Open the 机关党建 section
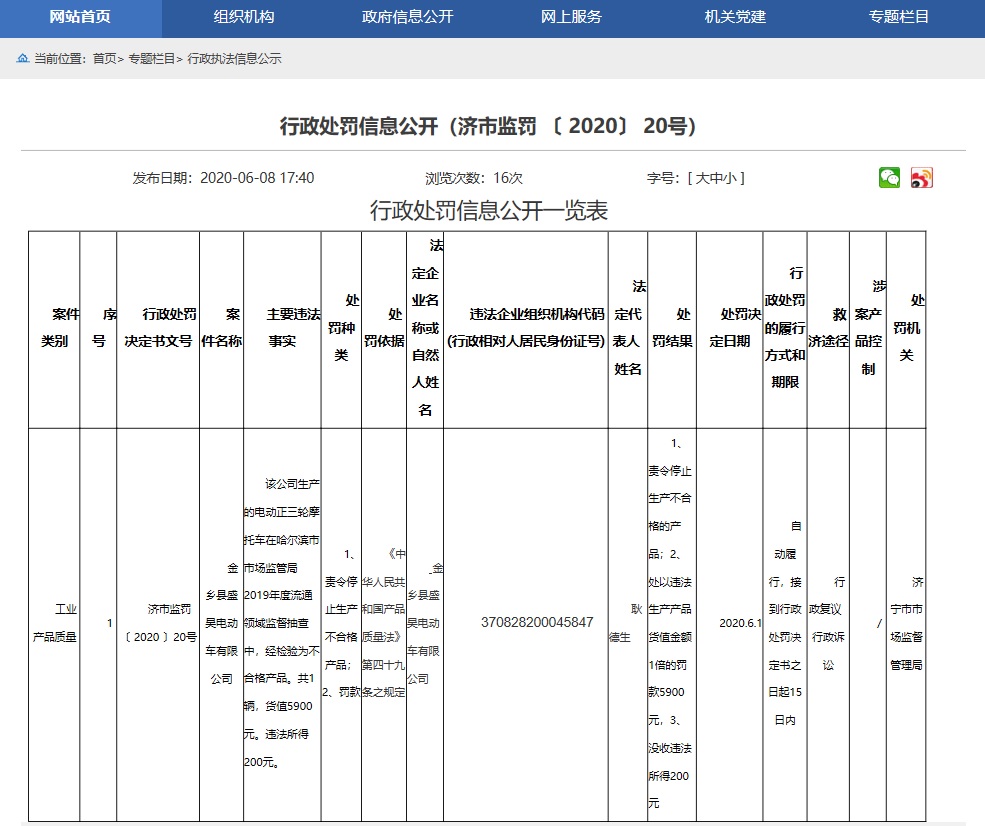The width and height of the screenshot is (985, 826). 735,17
